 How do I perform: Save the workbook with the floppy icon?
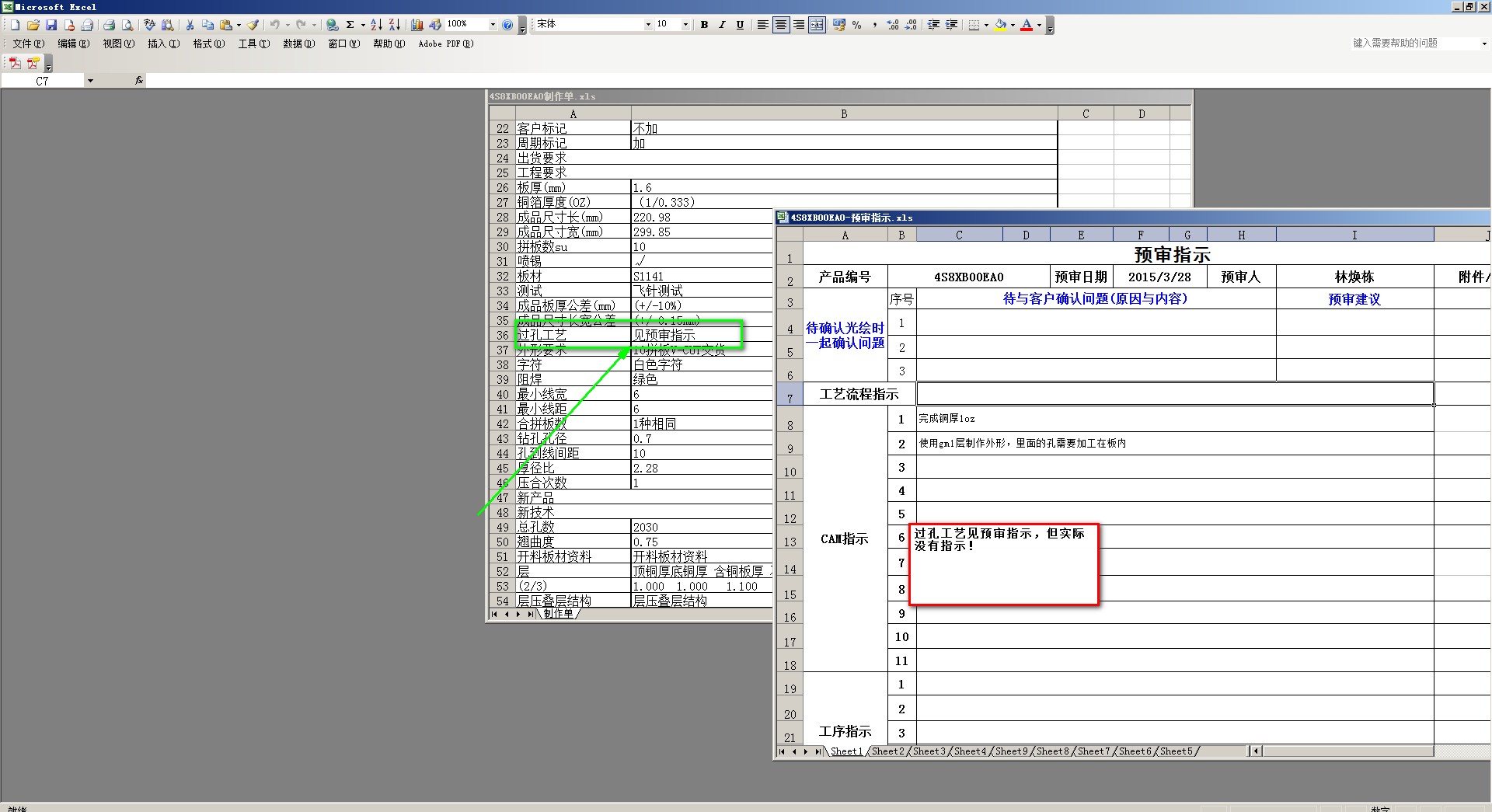(51, 25)
